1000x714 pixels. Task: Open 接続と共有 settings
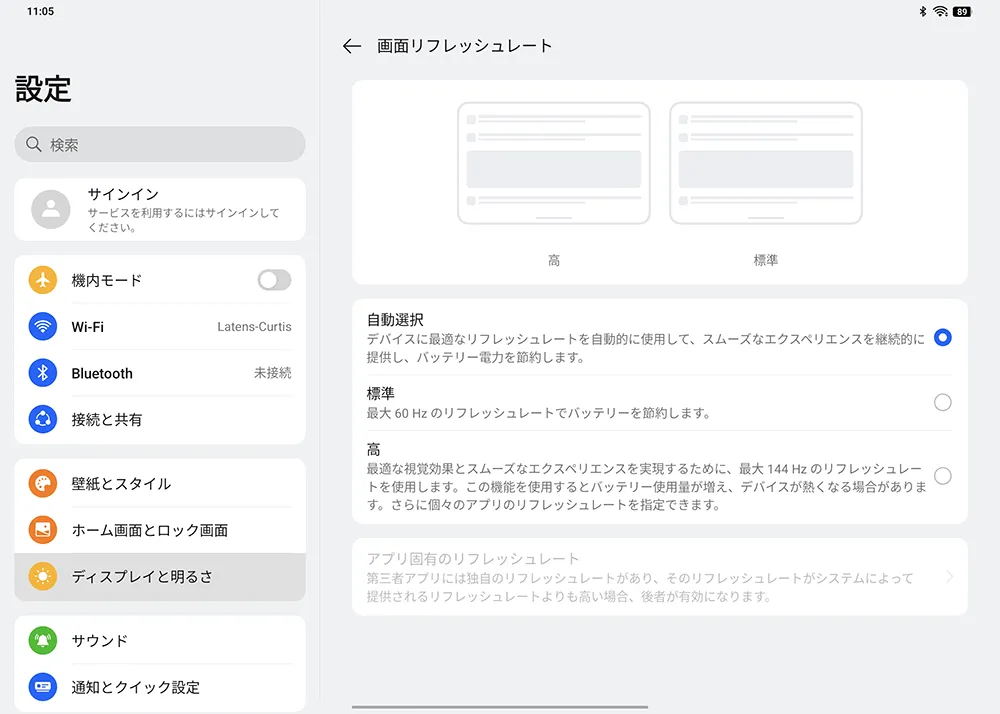(160, 419)
